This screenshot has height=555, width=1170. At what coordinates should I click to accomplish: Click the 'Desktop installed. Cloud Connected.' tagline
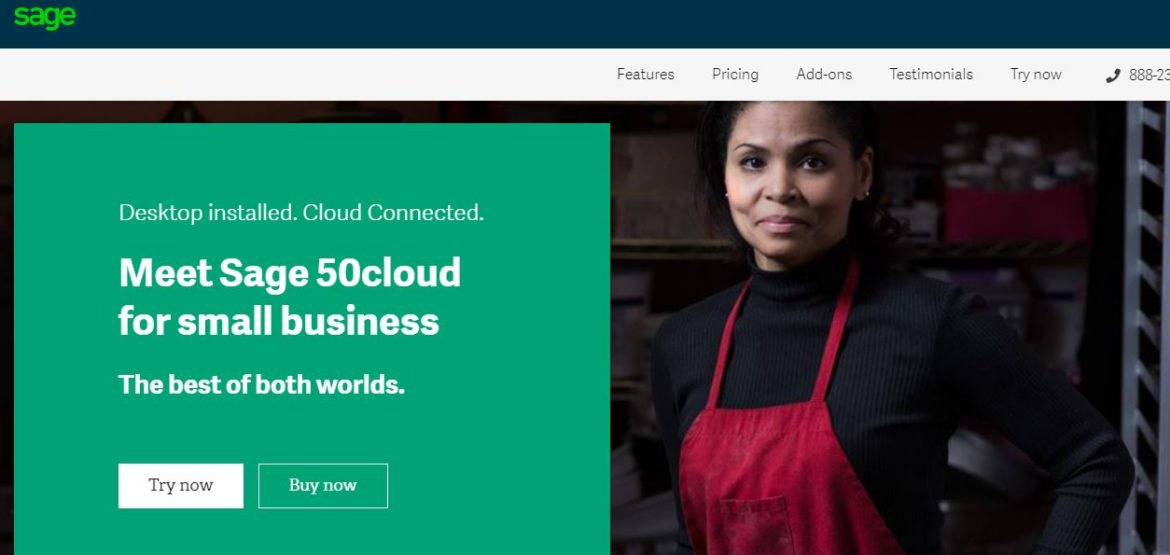pyautogui.click(x=301, y=212)
